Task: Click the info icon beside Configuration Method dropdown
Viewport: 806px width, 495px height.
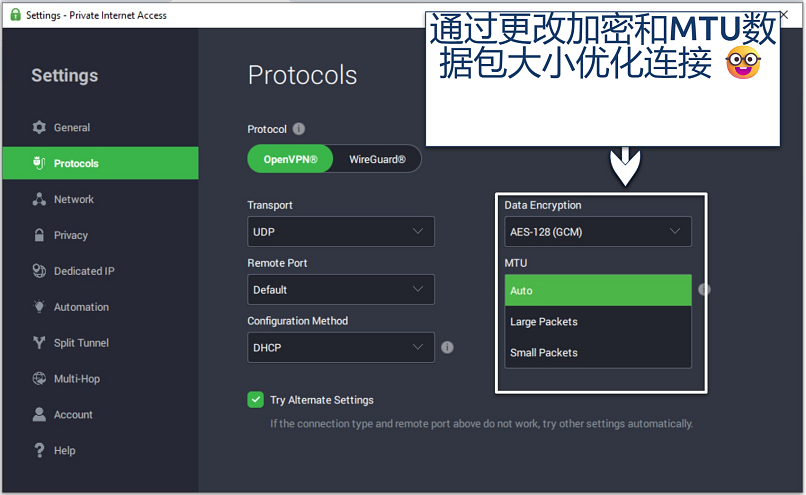Action: click(x=447, y=347)
